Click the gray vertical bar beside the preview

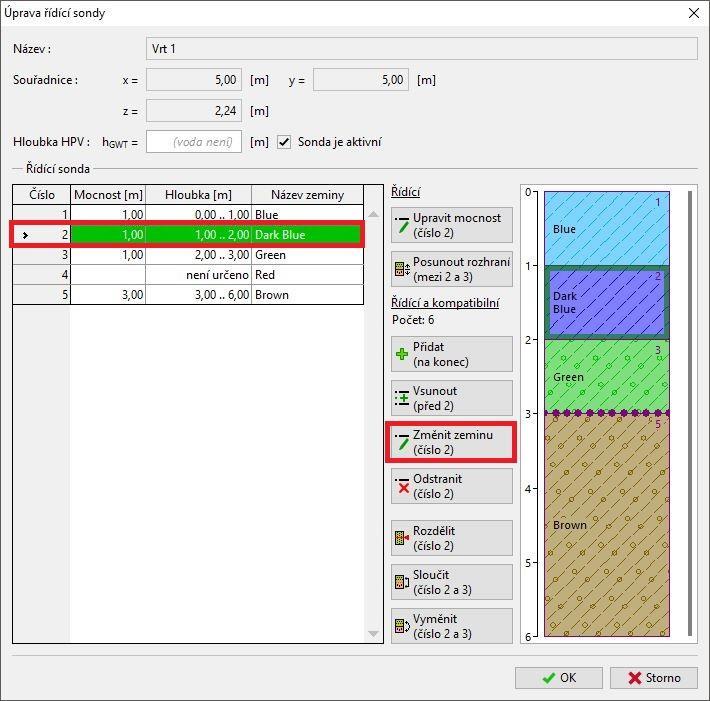(x=690, y=413)
